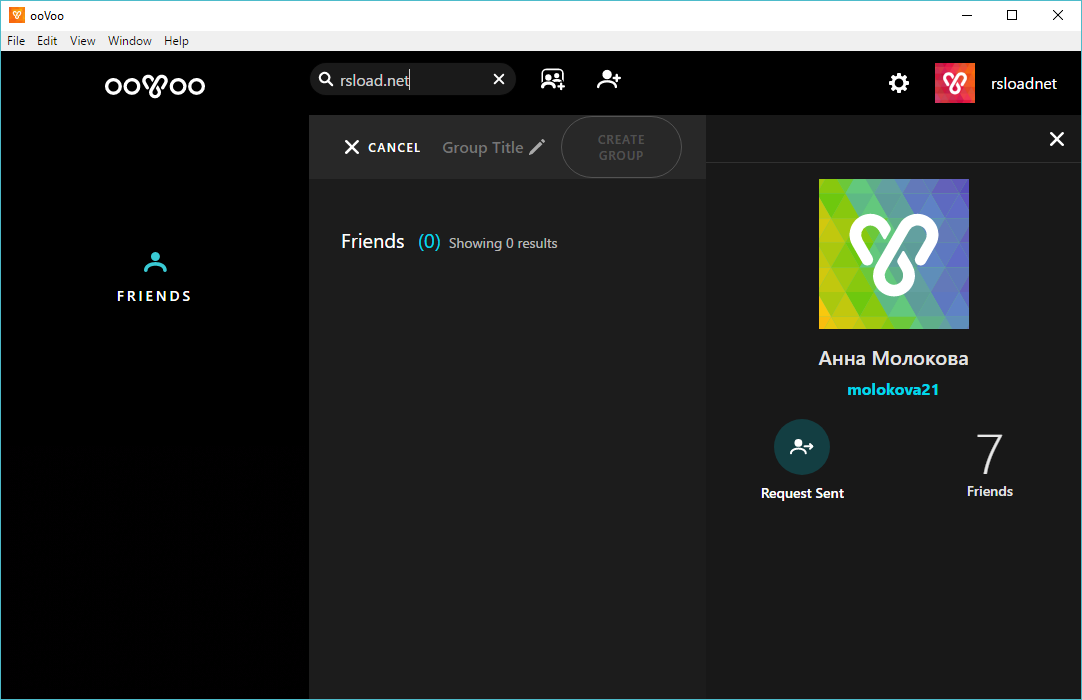Click the search input with rsload.net
Viewport: 1082px width, 700px height.
coord(413,79)
